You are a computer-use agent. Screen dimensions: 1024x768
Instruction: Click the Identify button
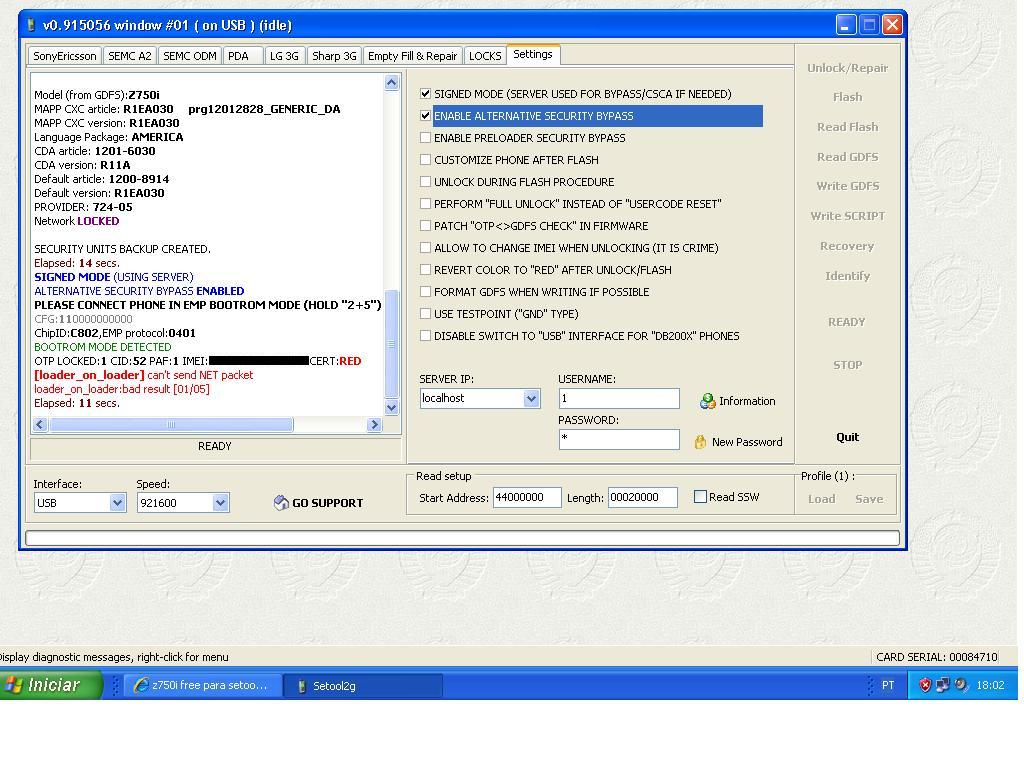(x=848, y=276)
